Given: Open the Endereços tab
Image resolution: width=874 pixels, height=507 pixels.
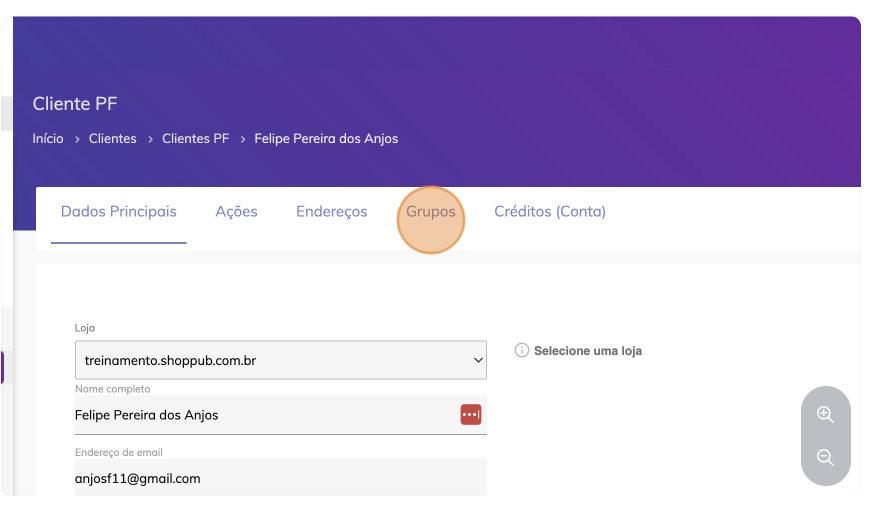Looking at the screenshot, I should coord(332,212).
